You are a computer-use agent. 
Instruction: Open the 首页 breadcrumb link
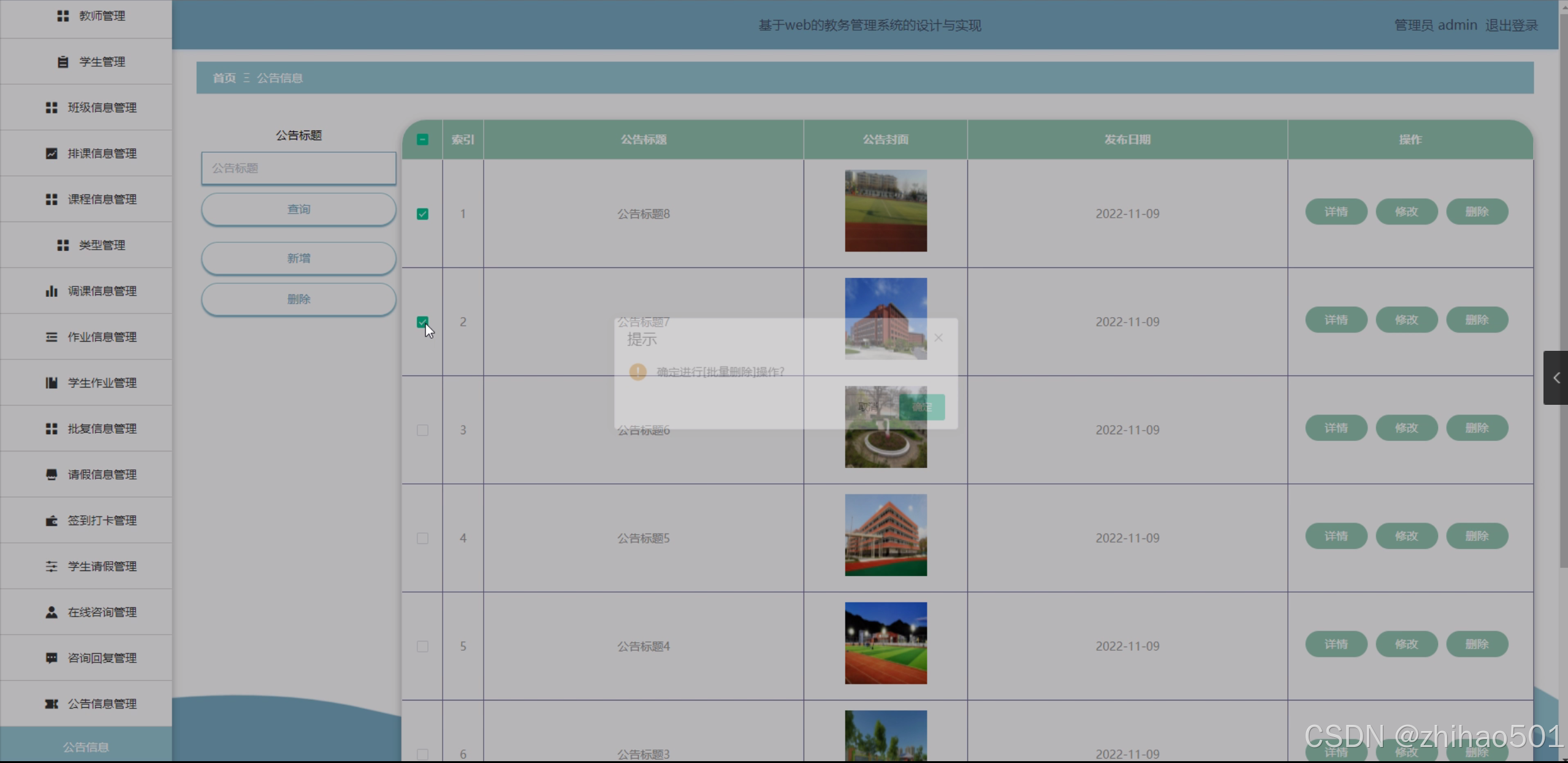tap(224, 77)
